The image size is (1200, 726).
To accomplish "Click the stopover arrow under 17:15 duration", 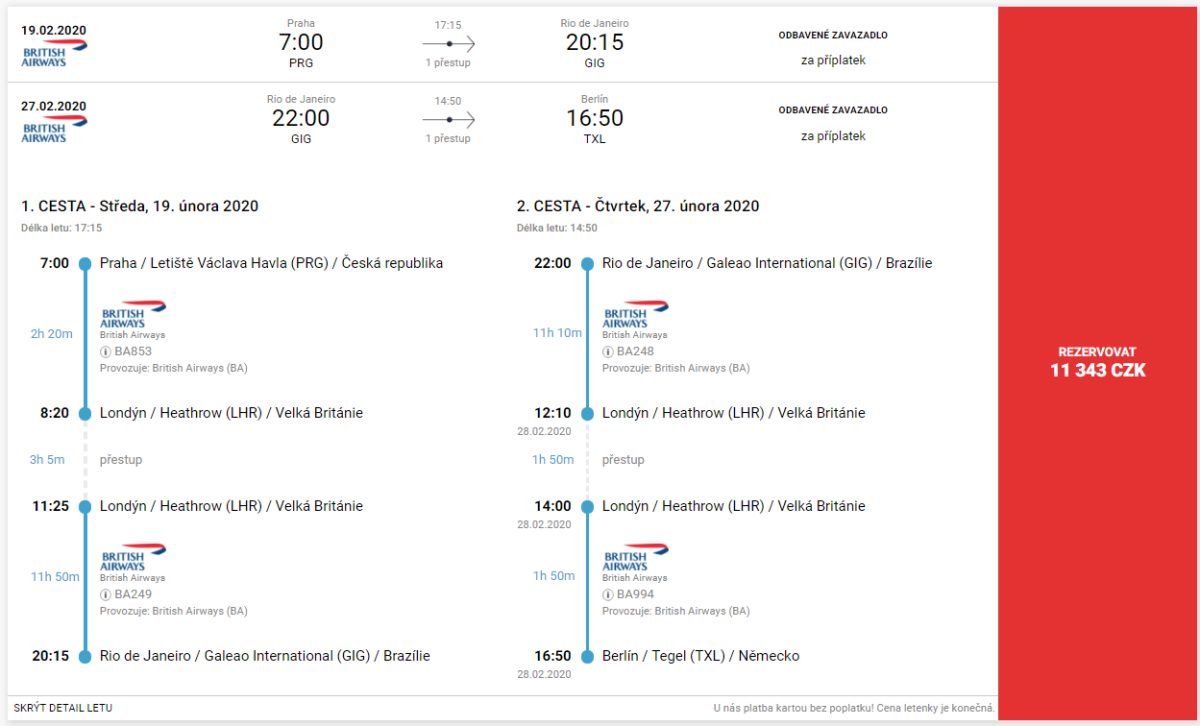I will coord(448,44).
